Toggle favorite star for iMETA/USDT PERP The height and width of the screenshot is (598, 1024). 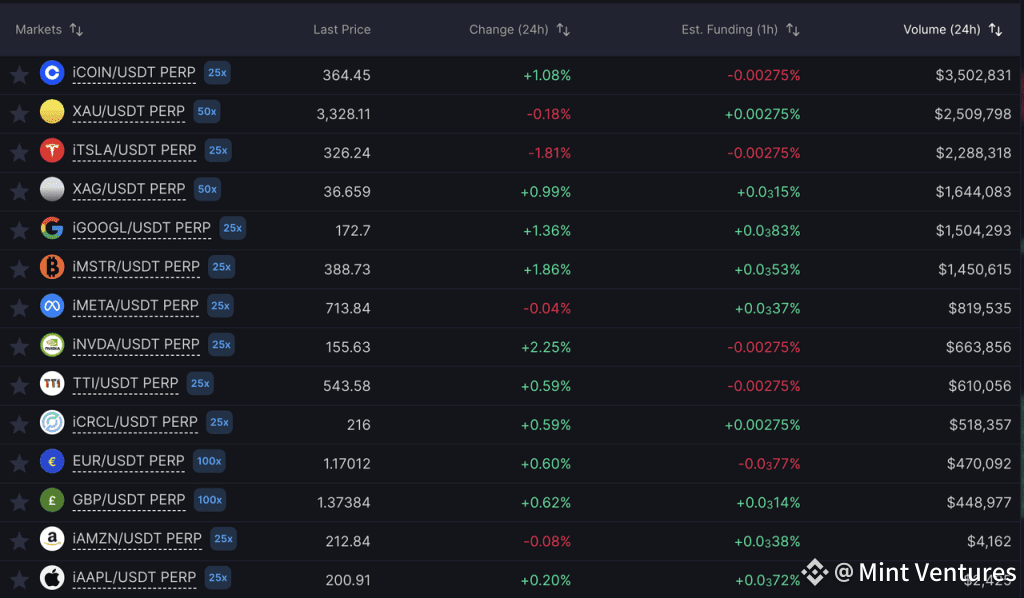coord(19,307)
